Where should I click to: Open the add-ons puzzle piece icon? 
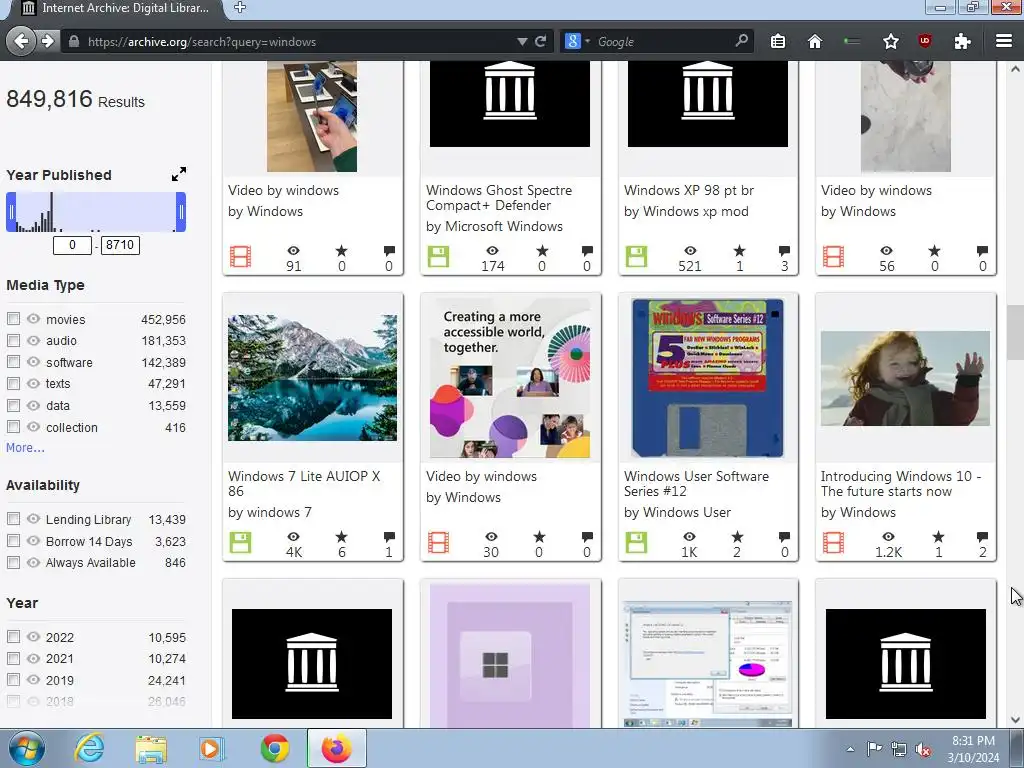click(x=962, y=41)
